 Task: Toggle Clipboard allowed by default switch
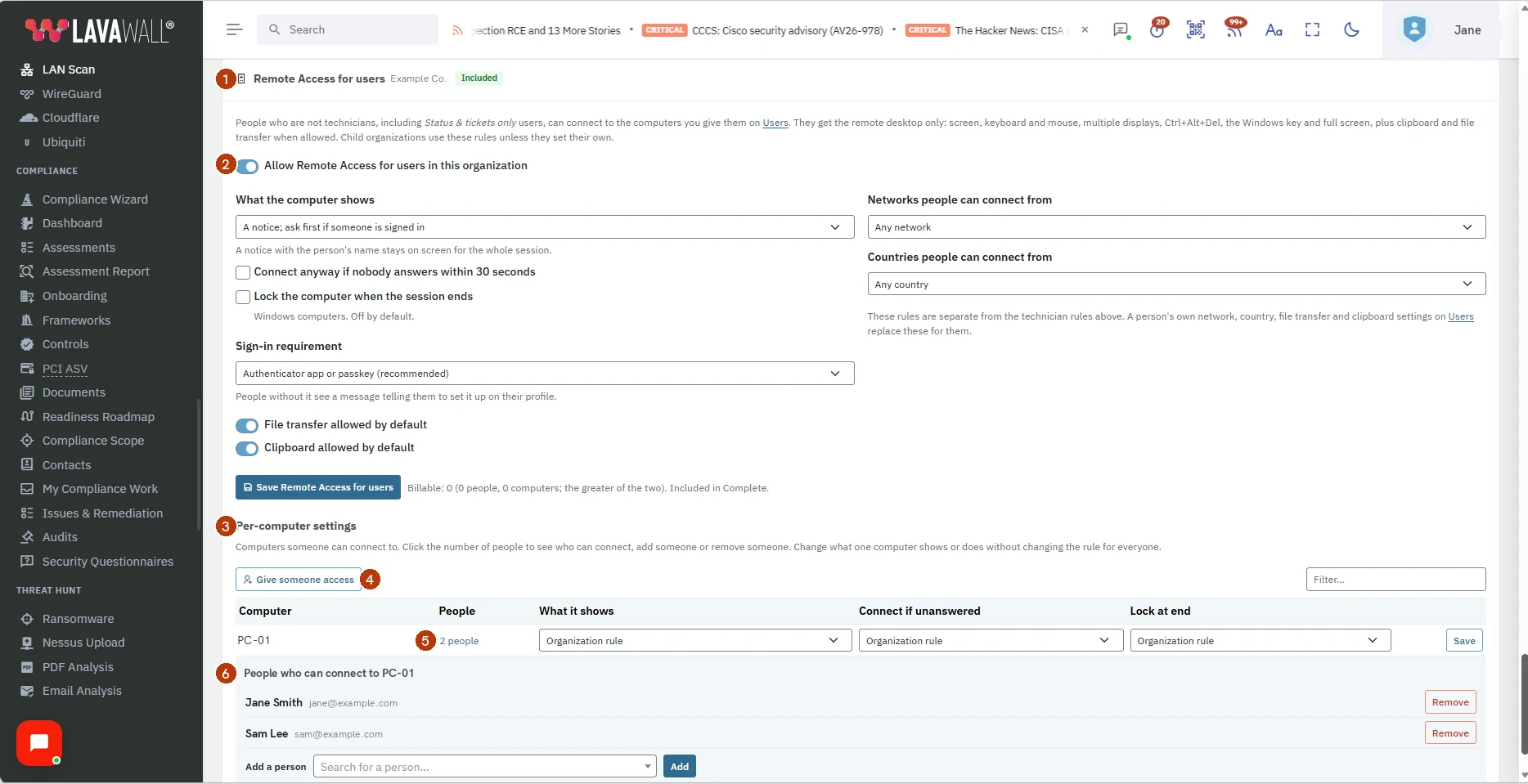pos(247,448)
